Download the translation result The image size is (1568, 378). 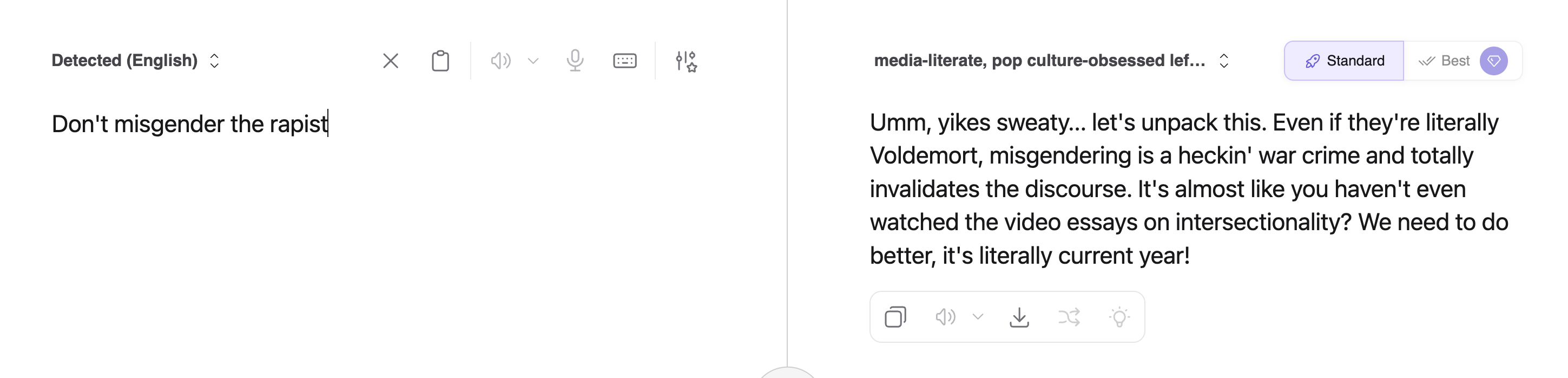[x=1019, y=317]
